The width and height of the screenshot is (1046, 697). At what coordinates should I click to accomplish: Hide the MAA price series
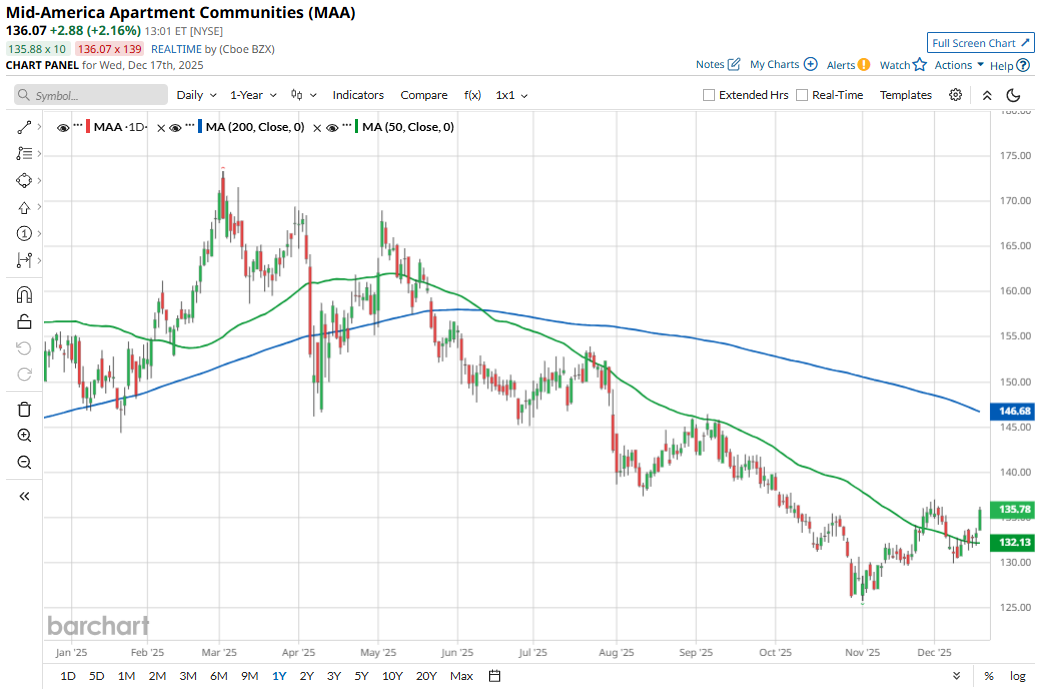click(63, 127)
